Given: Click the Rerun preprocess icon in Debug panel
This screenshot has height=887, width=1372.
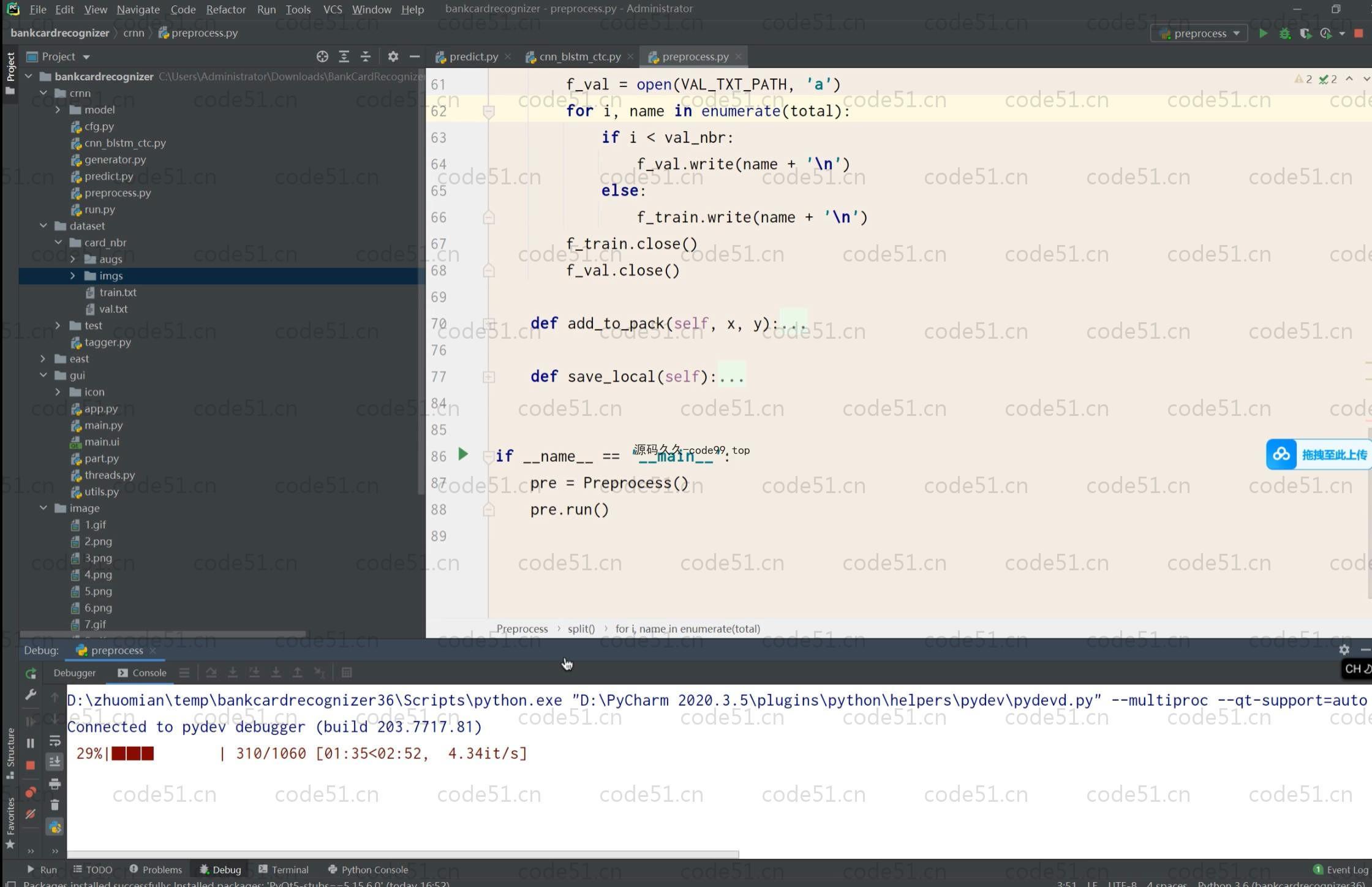Looking at the screenshot, I should (x=31, y=674).
